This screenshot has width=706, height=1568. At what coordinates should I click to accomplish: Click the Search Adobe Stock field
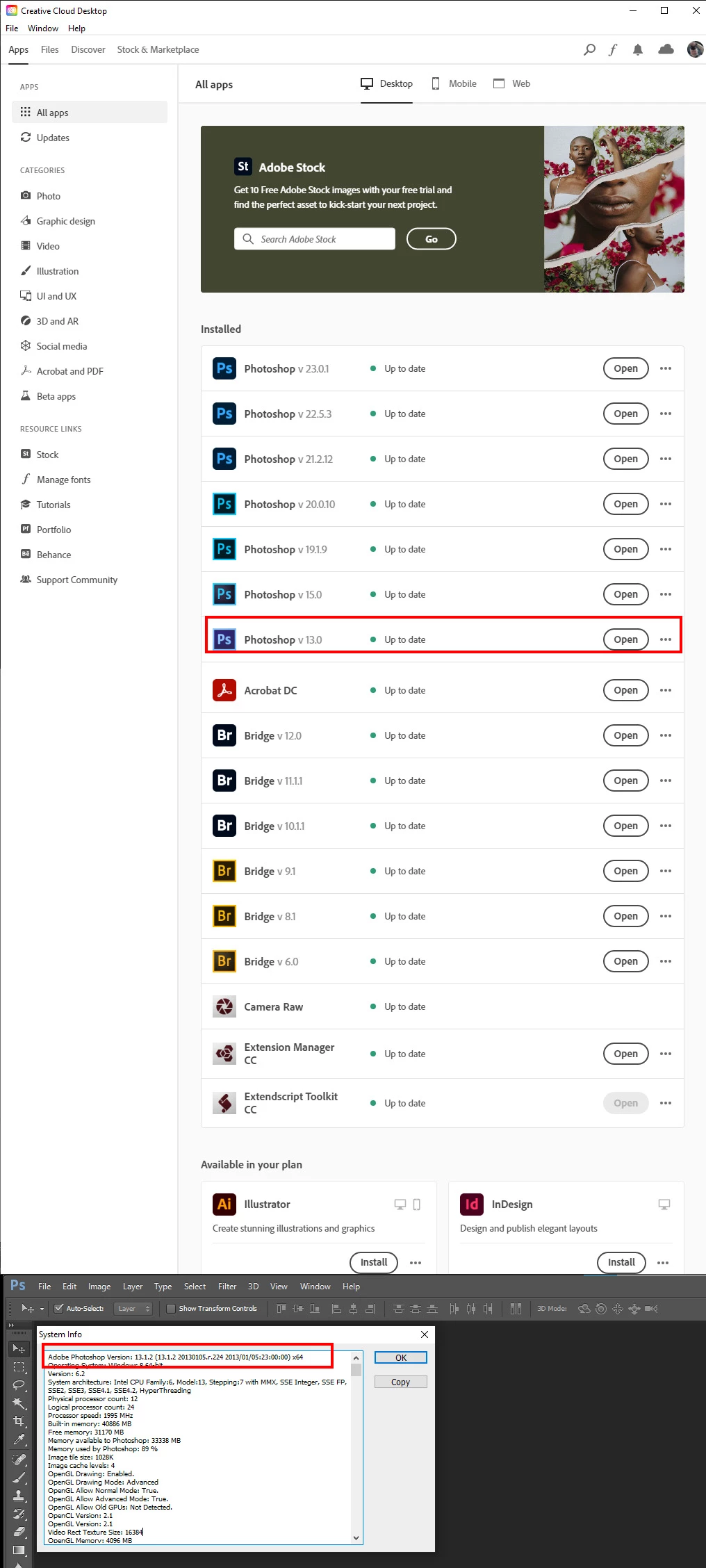tap(315, 239)
